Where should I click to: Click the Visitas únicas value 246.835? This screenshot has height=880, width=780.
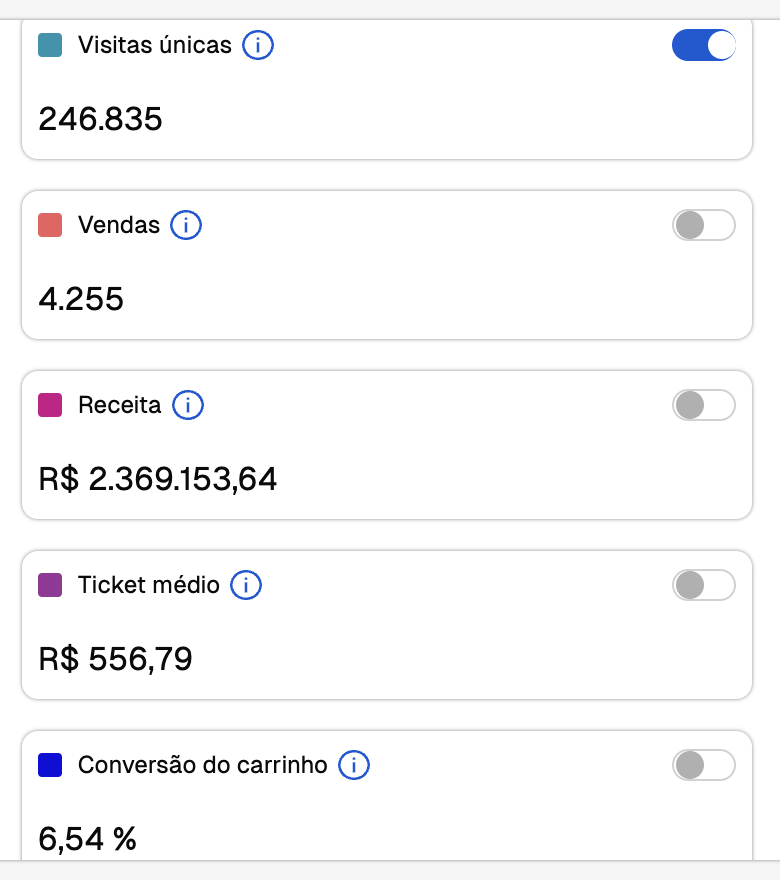coord(100,119)
